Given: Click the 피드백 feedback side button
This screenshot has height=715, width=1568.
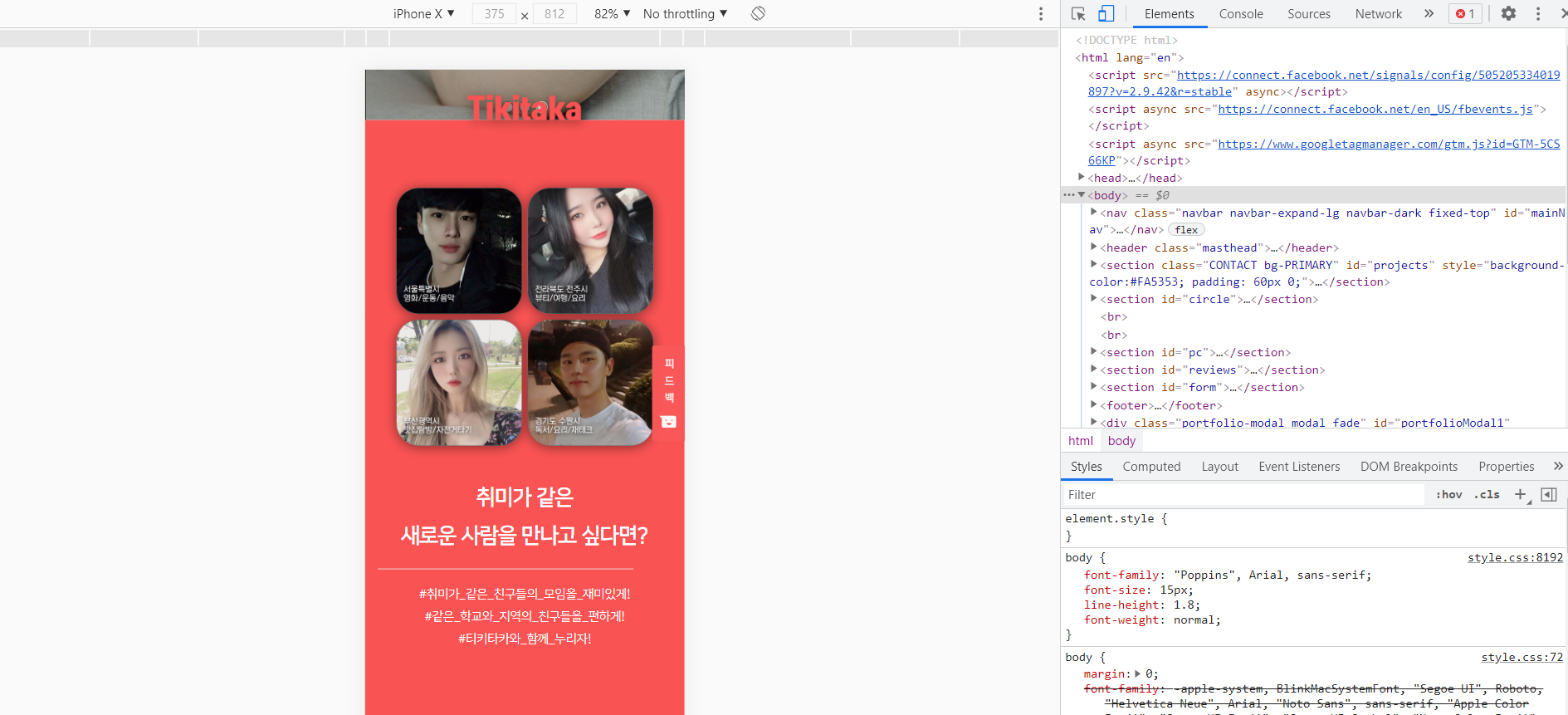Looking at the screenshot, I should coord(668,392).
